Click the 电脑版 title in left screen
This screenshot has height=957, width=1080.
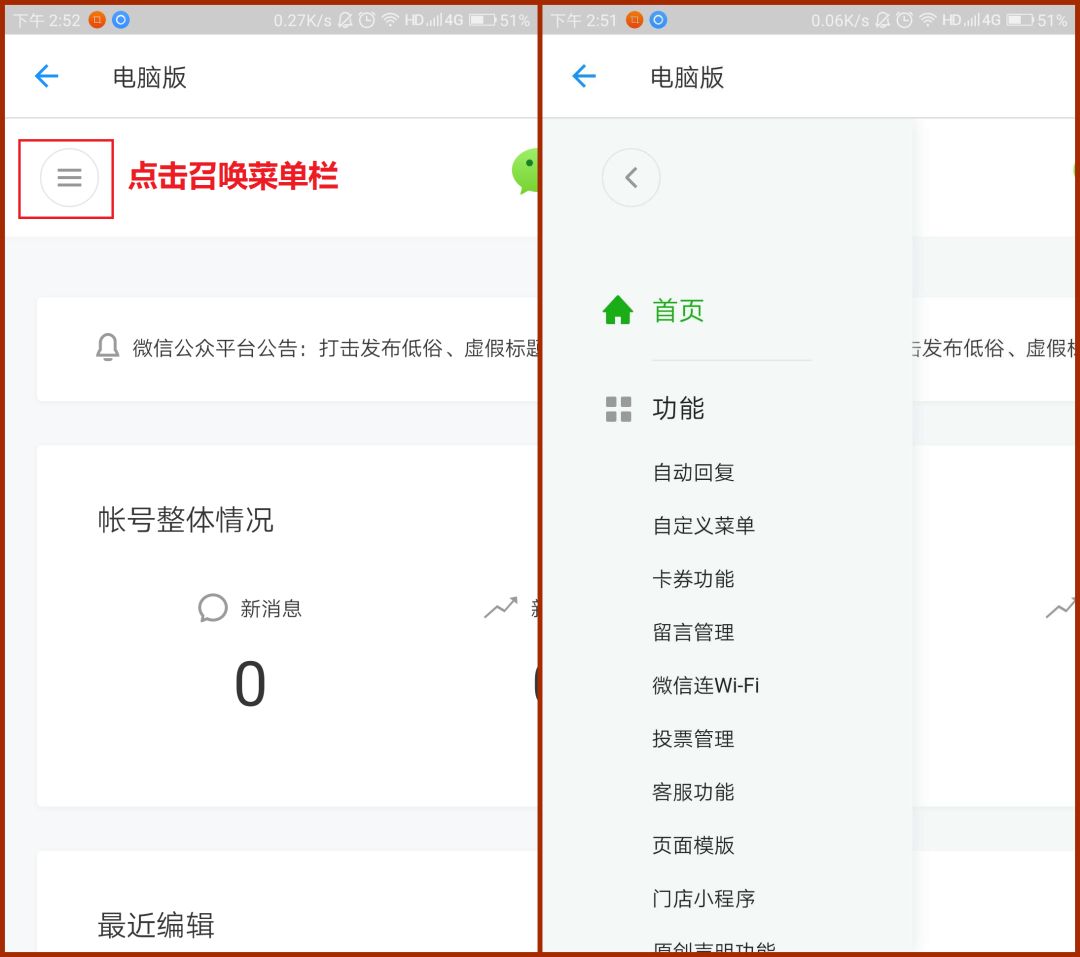(149, 77)
